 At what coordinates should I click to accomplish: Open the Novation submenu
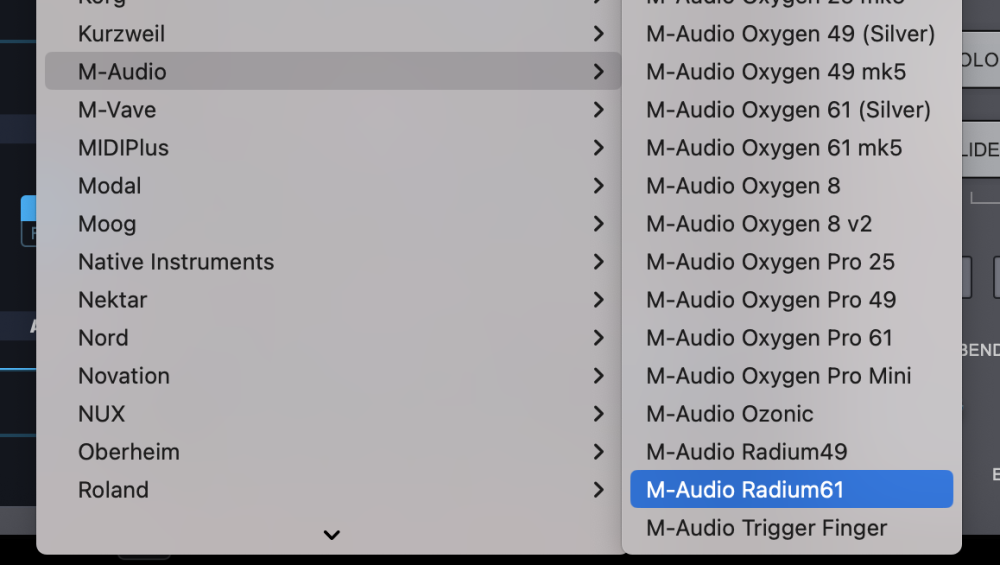pyautogui.click(x=124, y=376)
